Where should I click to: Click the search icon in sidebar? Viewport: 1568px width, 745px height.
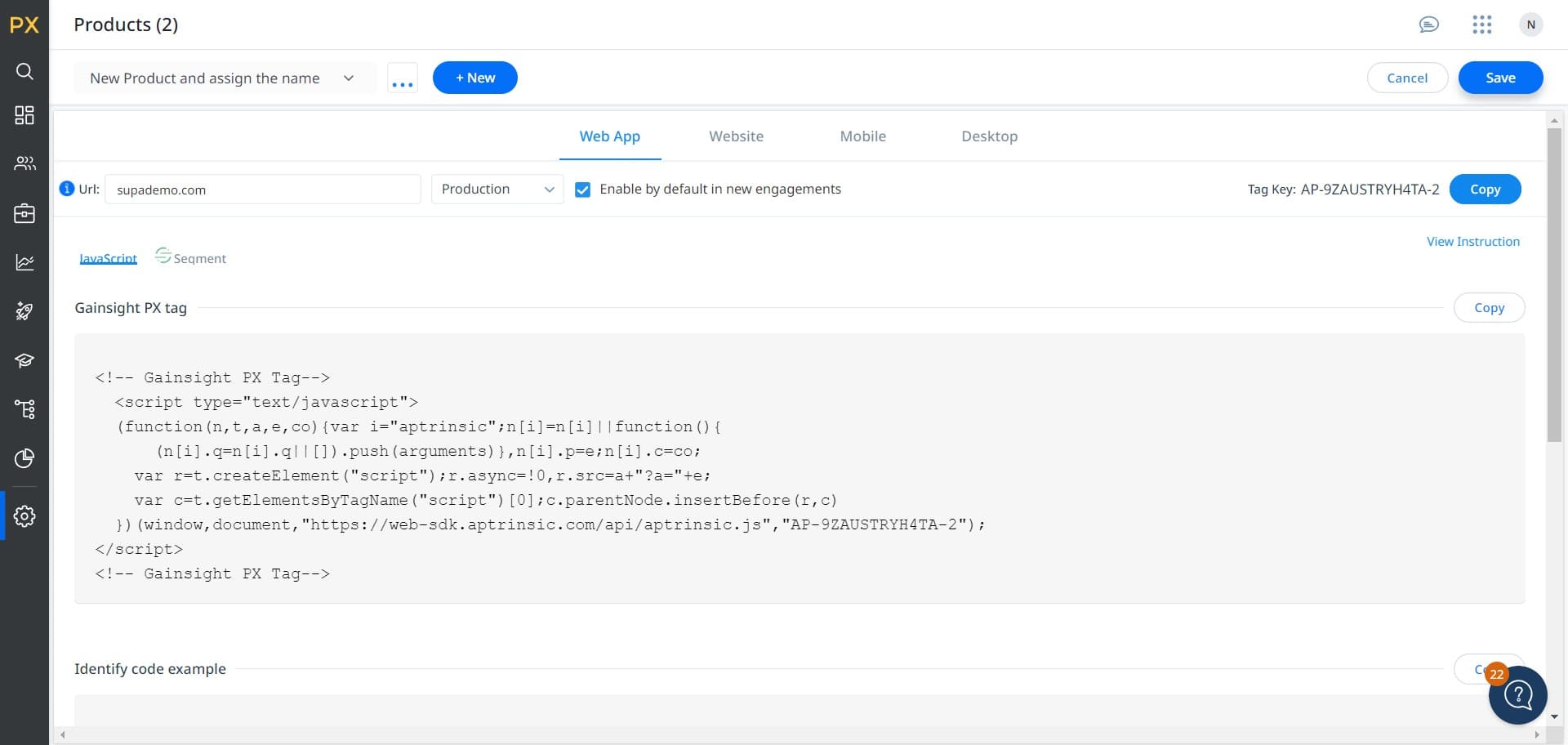24,72
